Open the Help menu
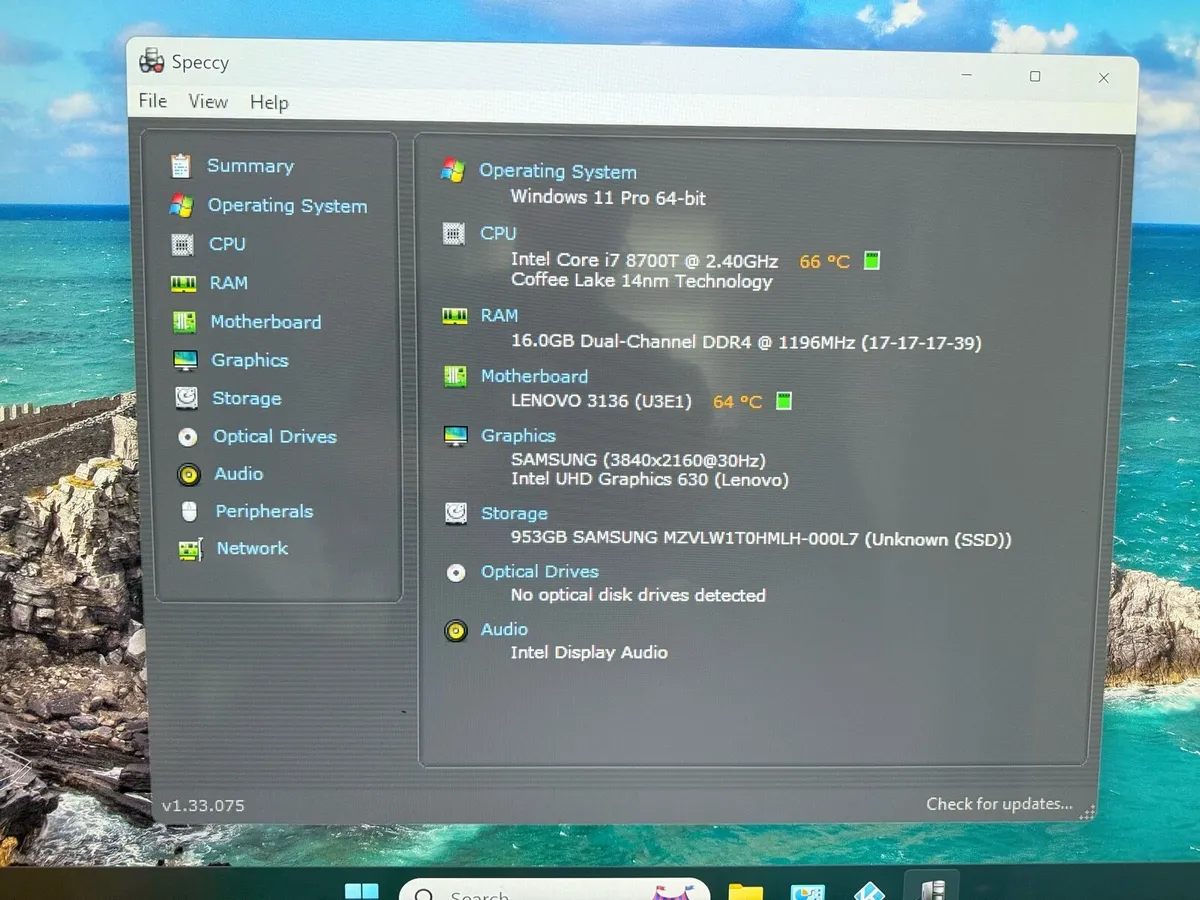Image resolution: width=1200 pixels, height=900 pixels. [x=269, y=102]
